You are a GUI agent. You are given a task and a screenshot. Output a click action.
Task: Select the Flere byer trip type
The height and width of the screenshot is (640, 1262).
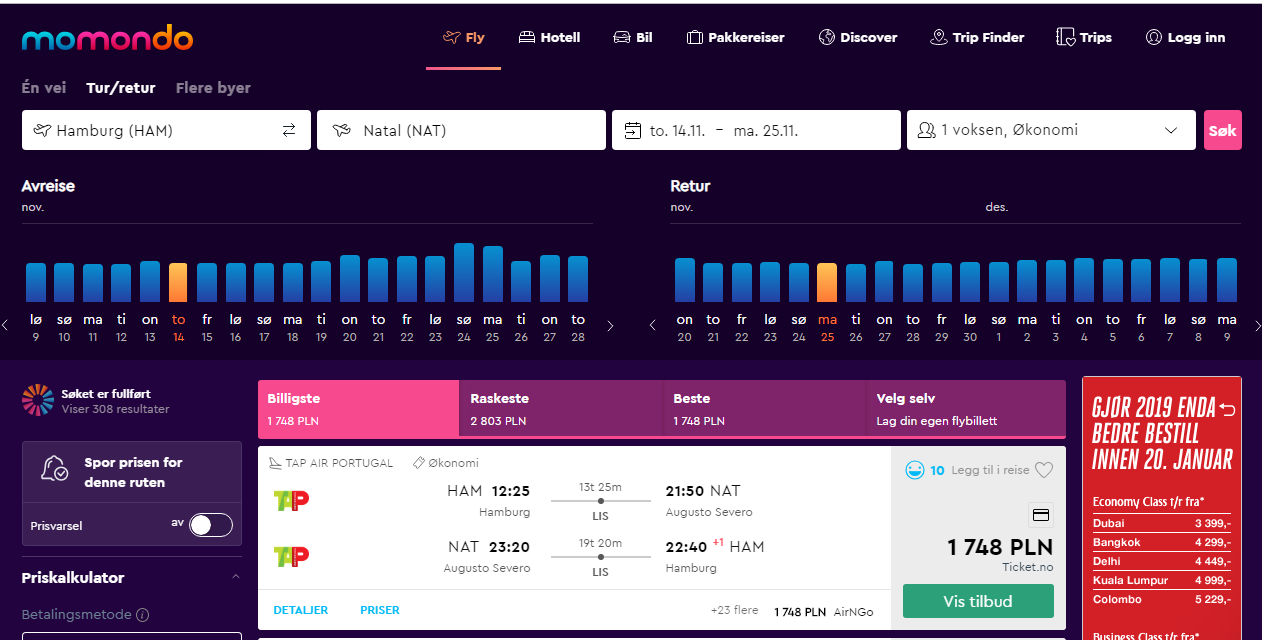coord(213,88)
